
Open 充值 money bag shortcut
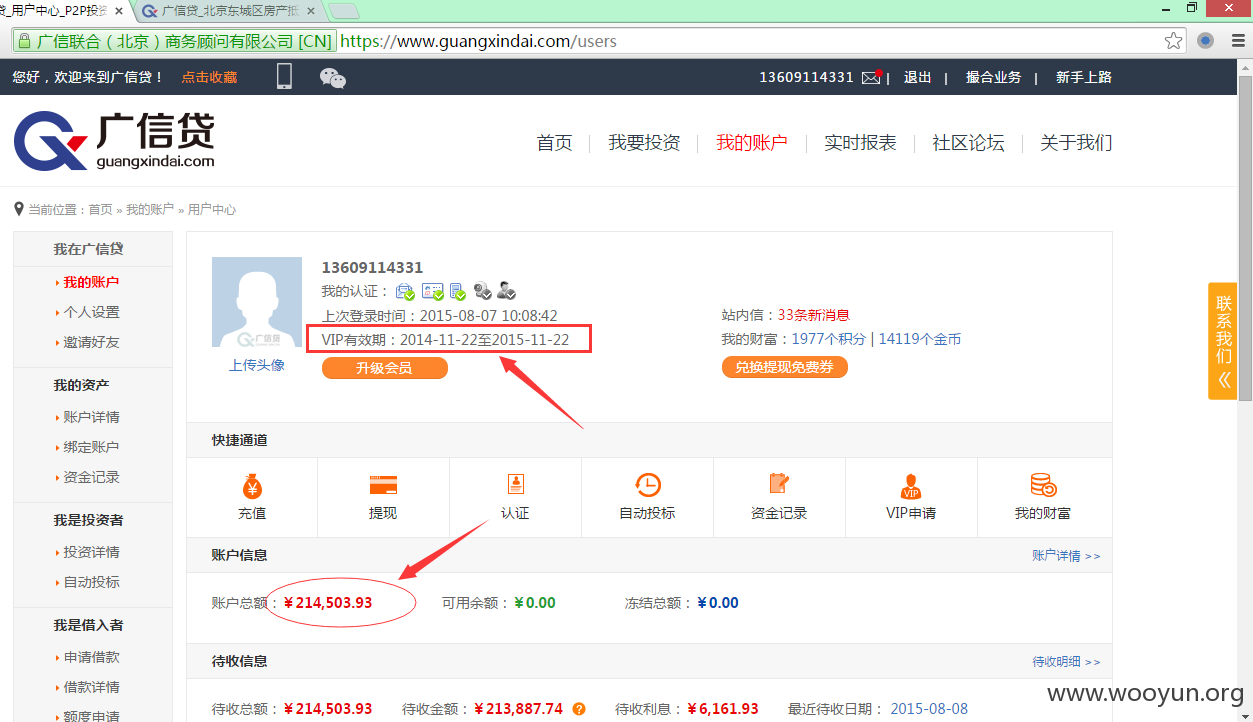pyautogui.click(x=252, y=485)
